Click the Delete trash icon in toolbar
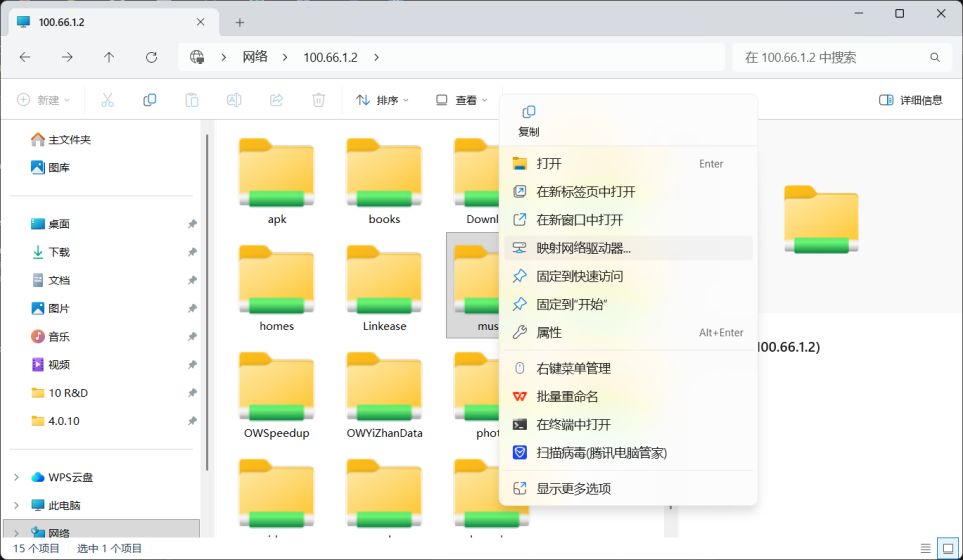 [x=318, y=100]
